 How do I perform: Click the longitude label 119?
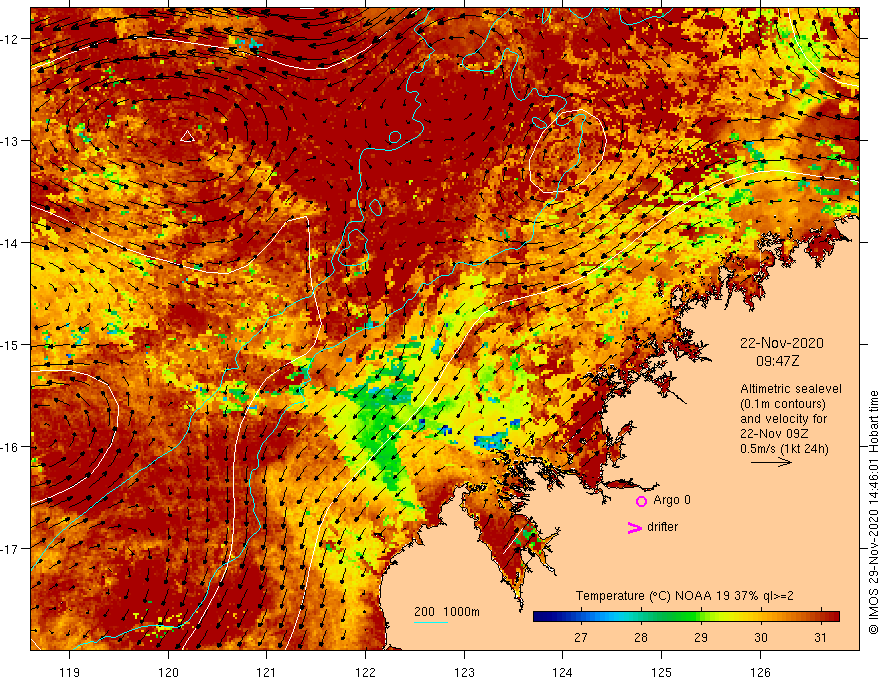point(70,672)
